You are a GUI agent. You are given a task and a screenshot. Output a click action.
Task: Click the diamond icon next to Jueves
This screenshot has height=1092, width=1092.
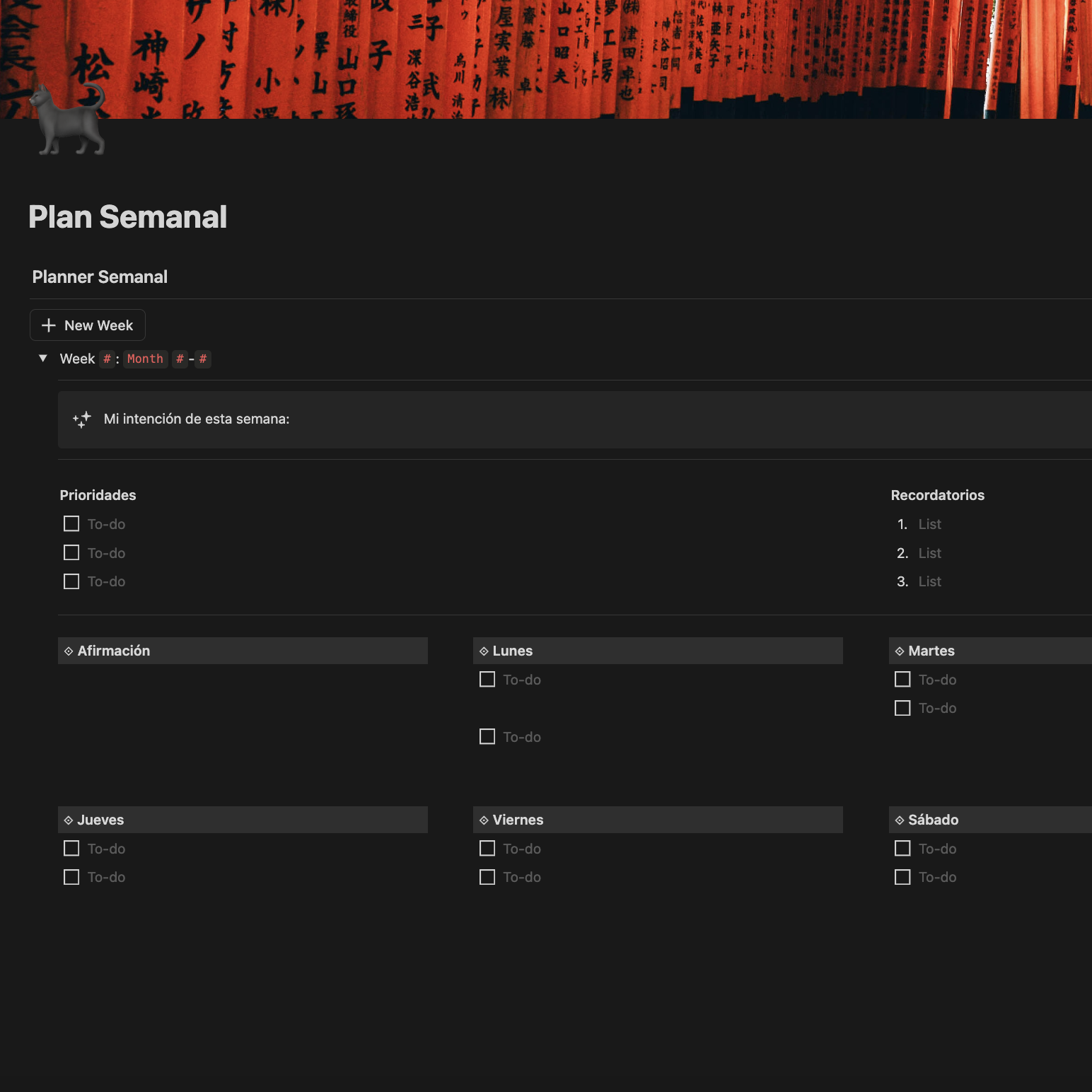click(69, 820)
